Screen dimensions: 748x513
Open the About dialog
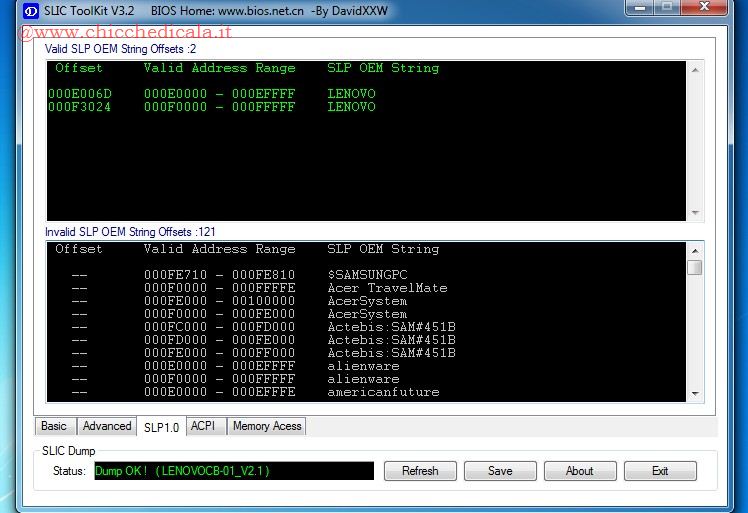pyautogui.click(x=580, y=471)
